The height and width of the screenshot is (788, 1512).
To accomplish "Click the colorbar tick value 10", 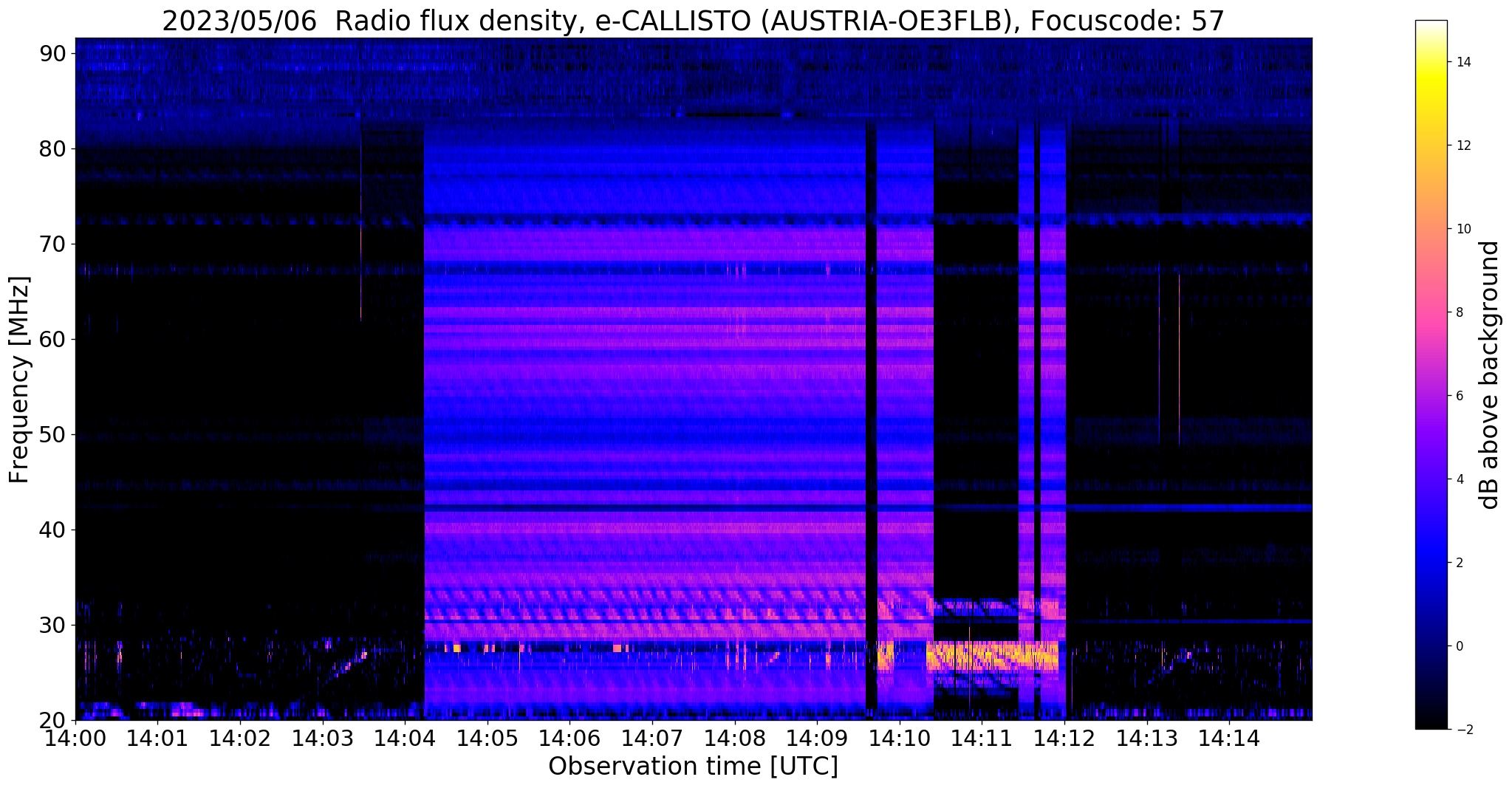I will [1462, 229].
